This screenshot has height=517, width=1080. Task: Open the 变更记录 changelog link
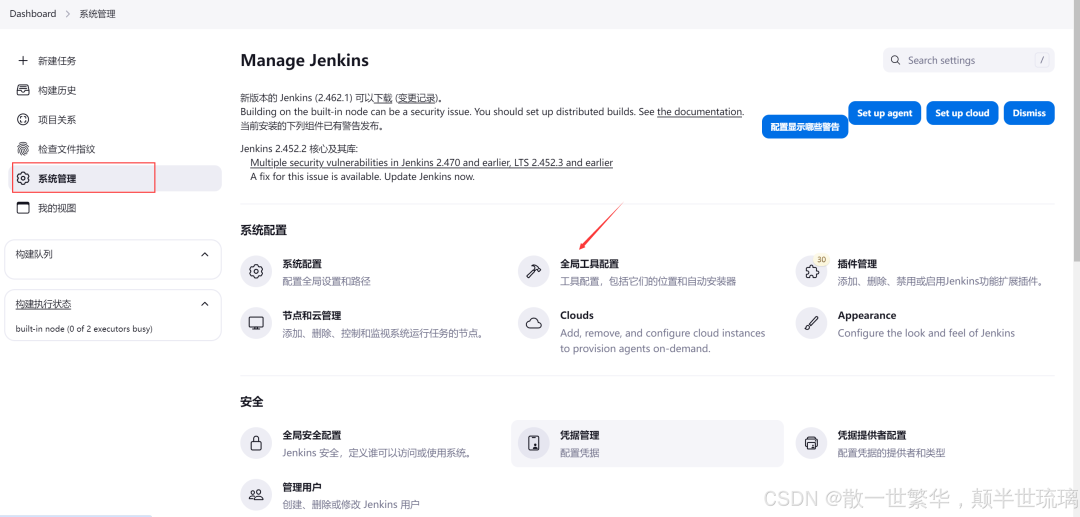(x=417, y=98)
